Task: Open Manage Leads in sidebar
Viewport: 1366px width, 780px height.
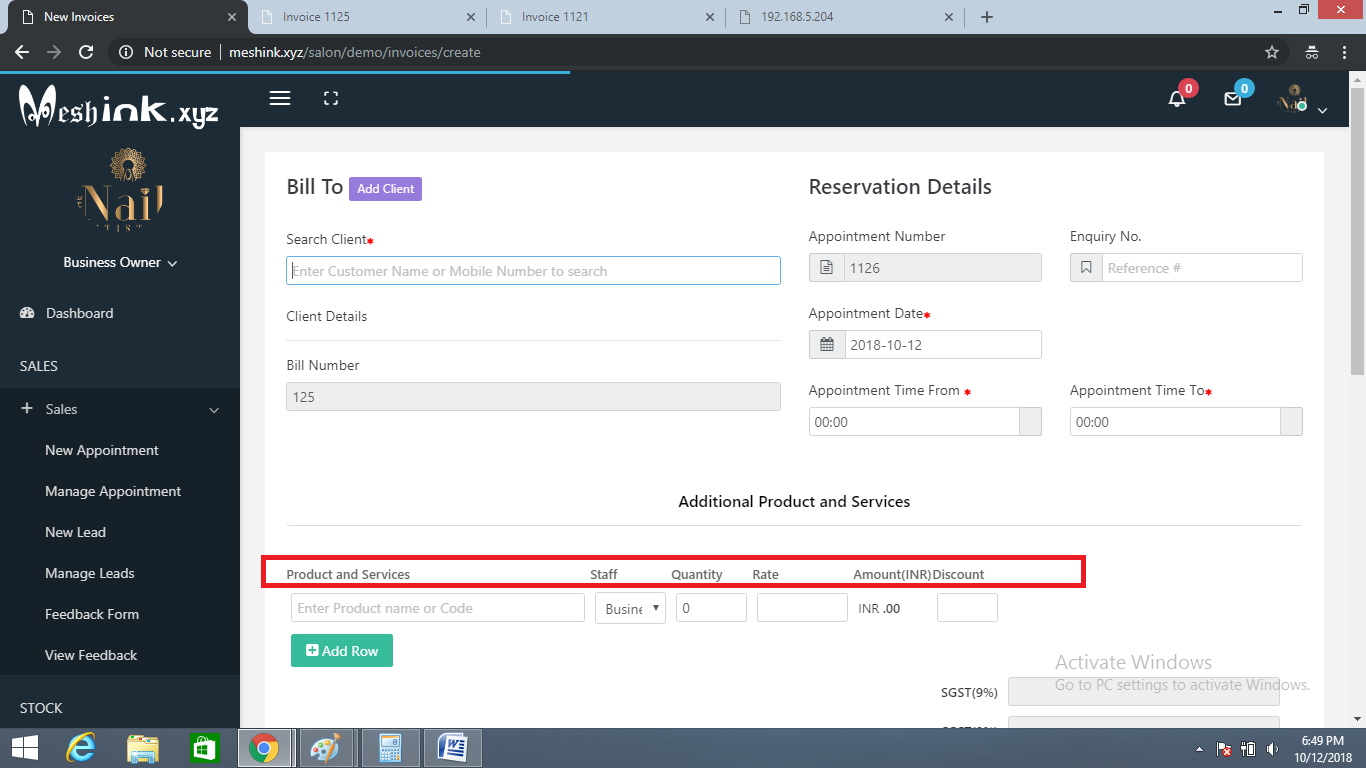Action: (90, 573)
